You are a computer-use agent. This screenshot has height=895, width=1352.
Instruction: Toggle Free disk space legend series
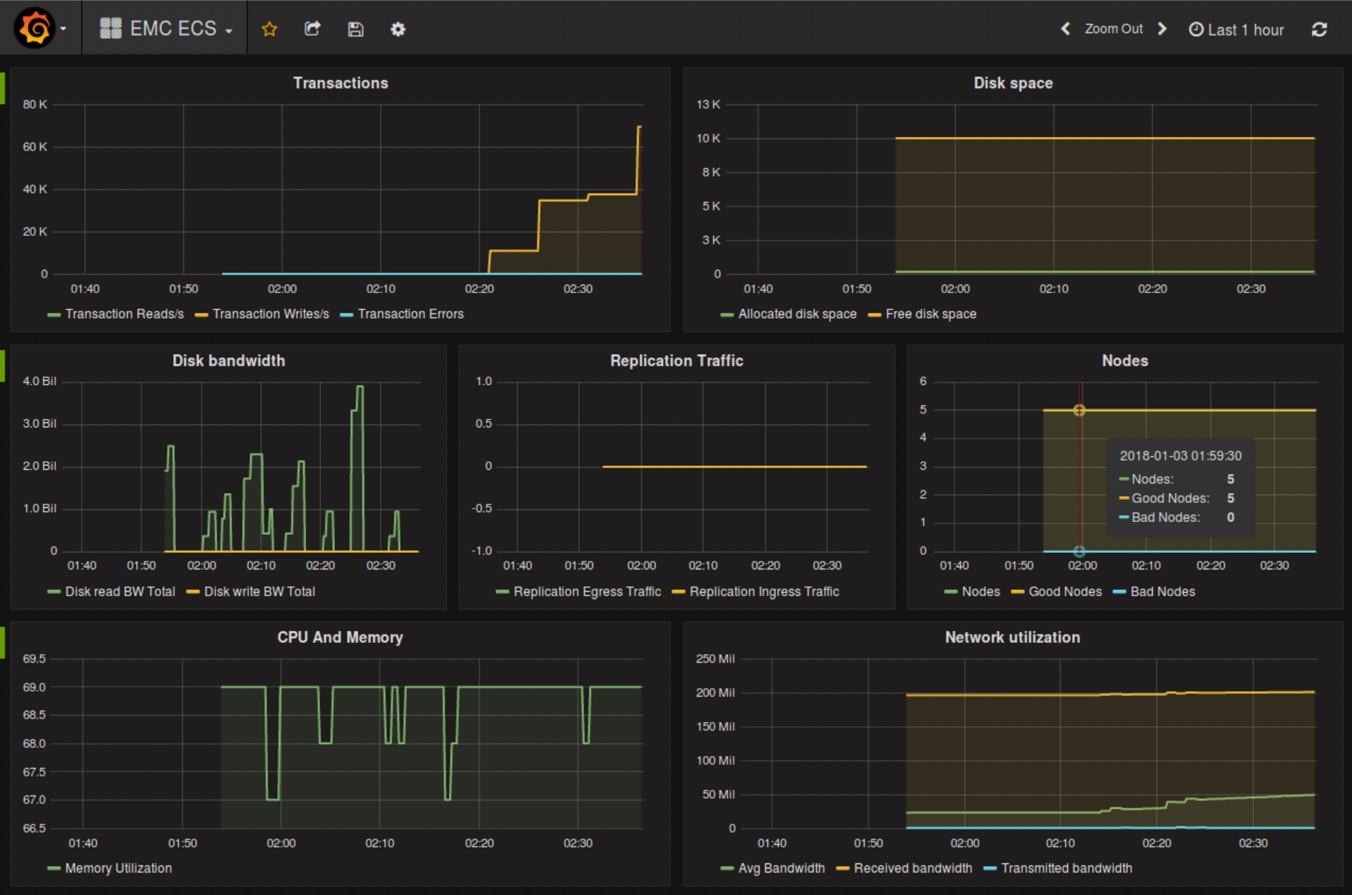(x=930, y=314)
